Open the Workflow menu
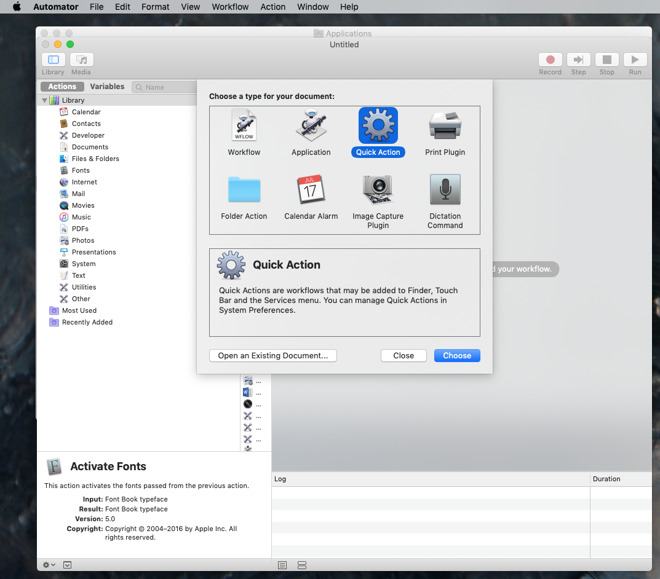 pos(230,7)
